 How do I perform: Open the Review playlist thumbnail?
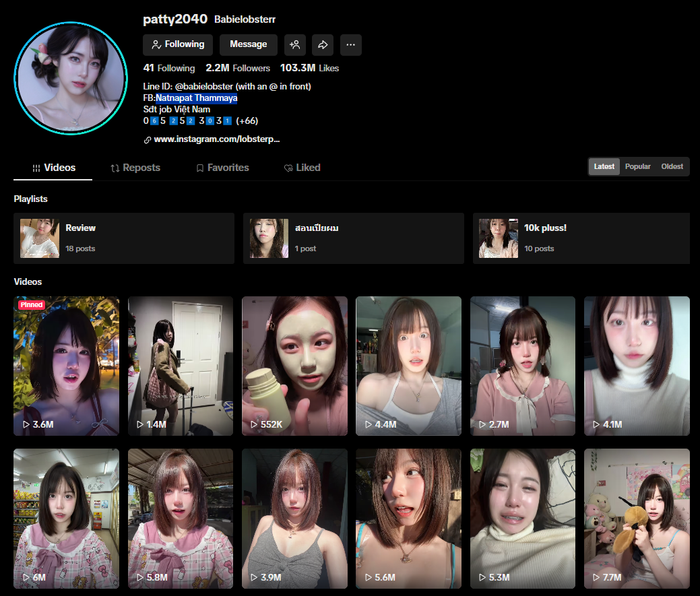click(x=40, y=238)
